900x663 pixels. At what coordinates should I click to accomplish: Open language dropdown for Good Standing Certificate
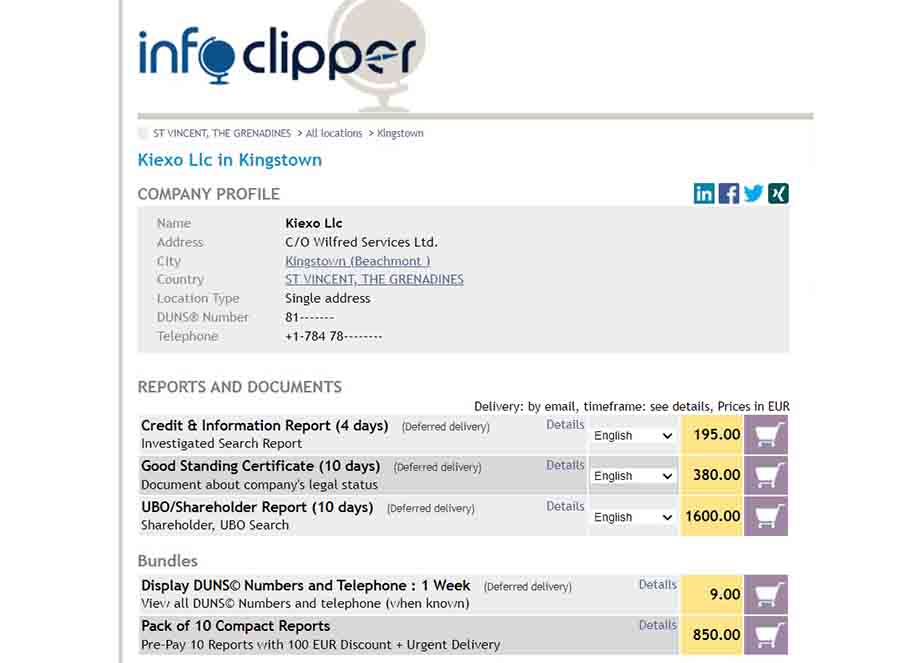click(x=633, y=476)
